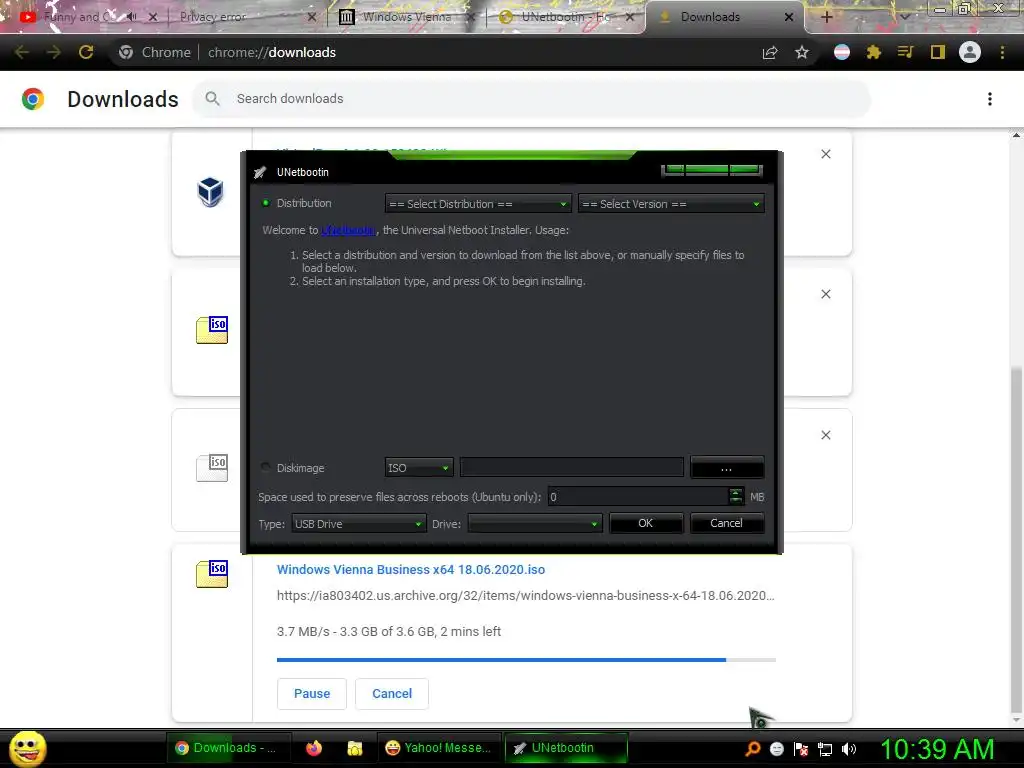This screenshot has width=1024, height=768.
Task: Remove the second iso download entry
Action: coord(826,294)
